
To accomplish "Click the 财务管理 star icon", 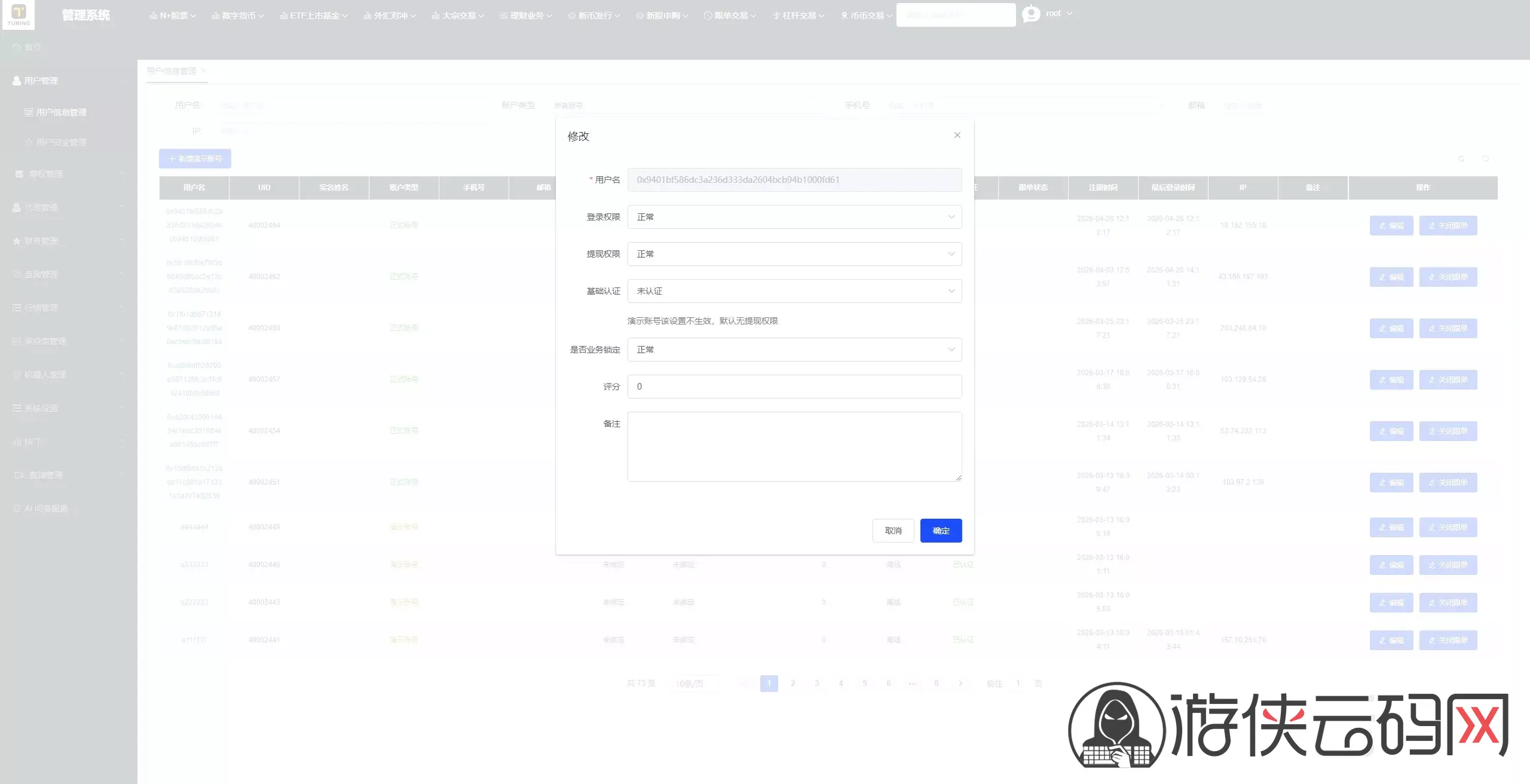I will pyautogui.click(x=17, y=241).
